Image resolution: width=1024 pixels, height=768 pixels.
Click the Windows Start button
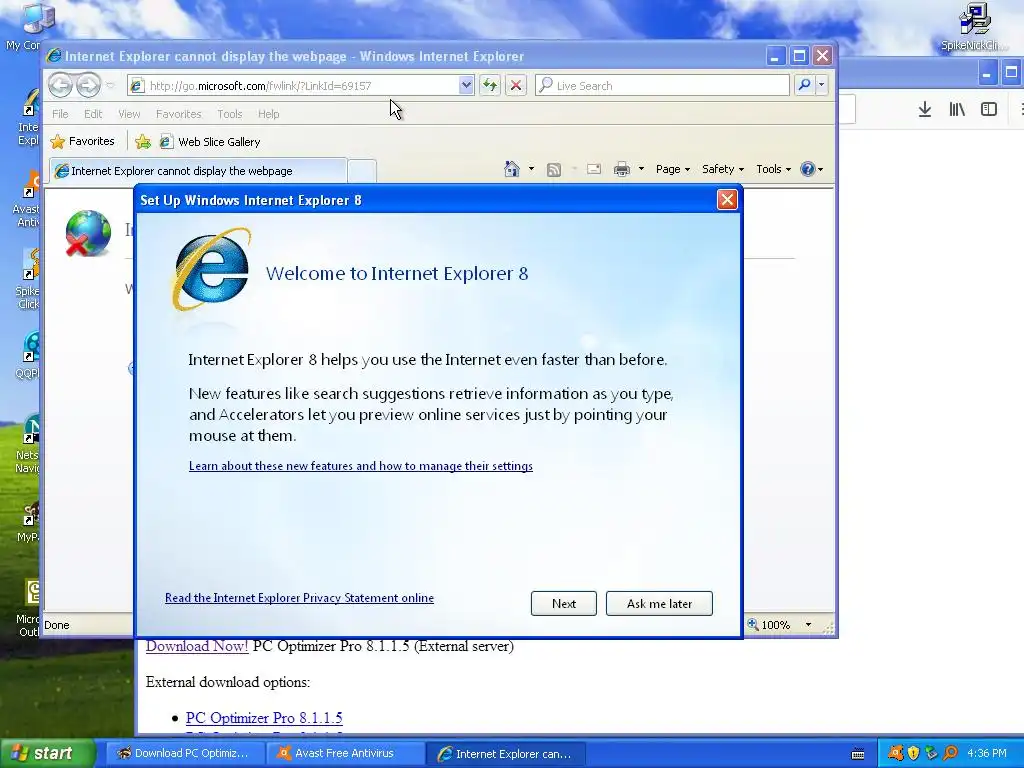[47, 753]
